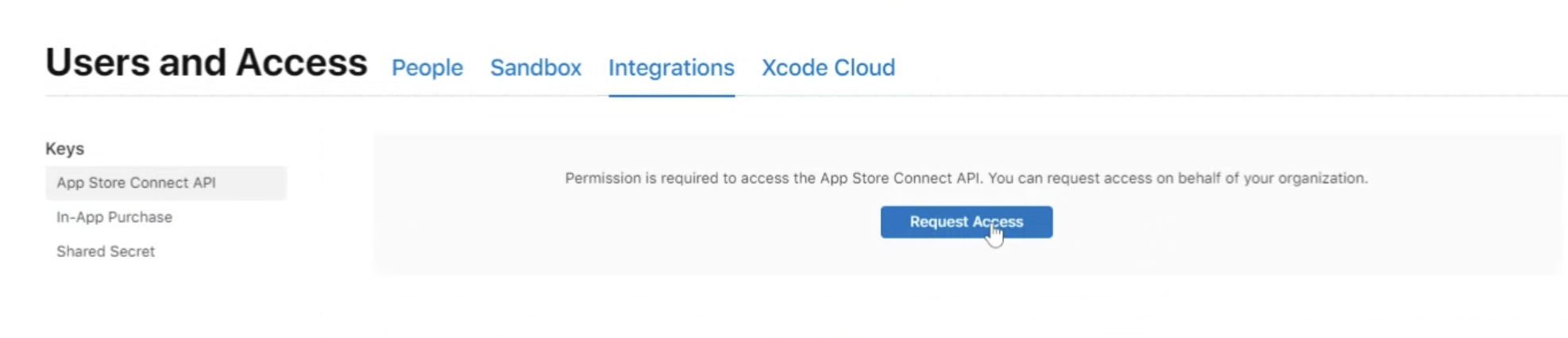Click the Keys sidebar heading
1568x338 pixels.
64,148
